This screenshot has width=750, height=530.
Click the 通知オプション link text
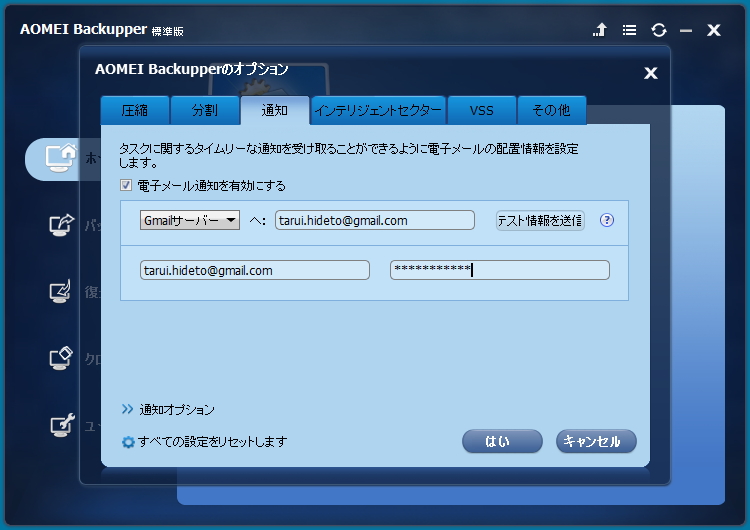pyautogui.click(x=176, y=409)
